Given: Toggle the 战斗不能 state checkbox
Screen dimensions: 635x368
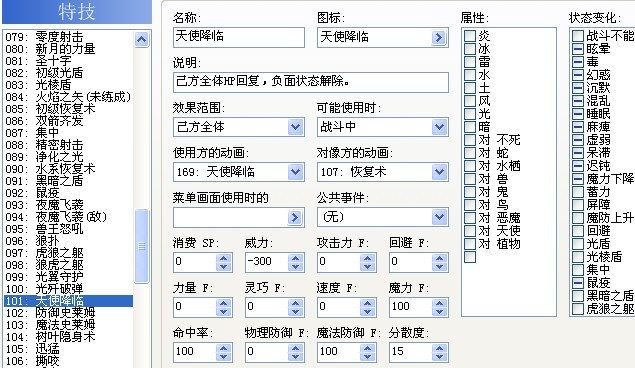Looking at the screenshot, I should (578, 36).
